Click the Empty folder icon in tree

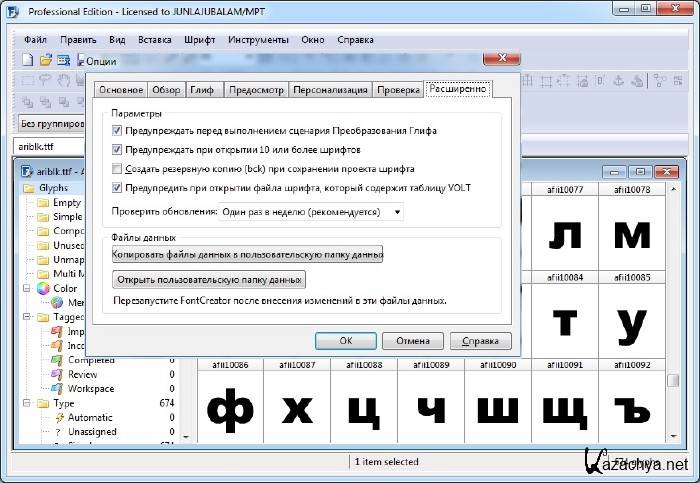[43, 202]
